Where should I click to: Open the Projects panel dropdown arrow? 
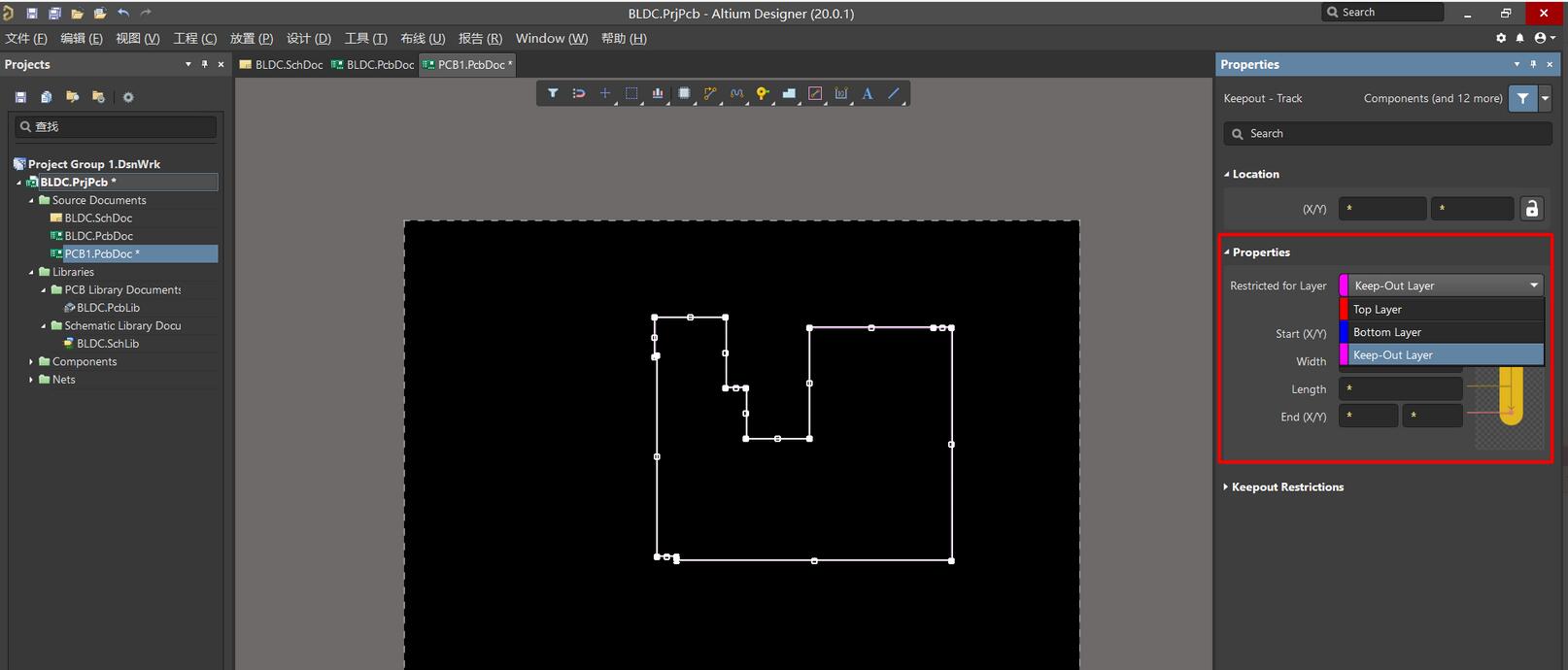click(187, 64)
